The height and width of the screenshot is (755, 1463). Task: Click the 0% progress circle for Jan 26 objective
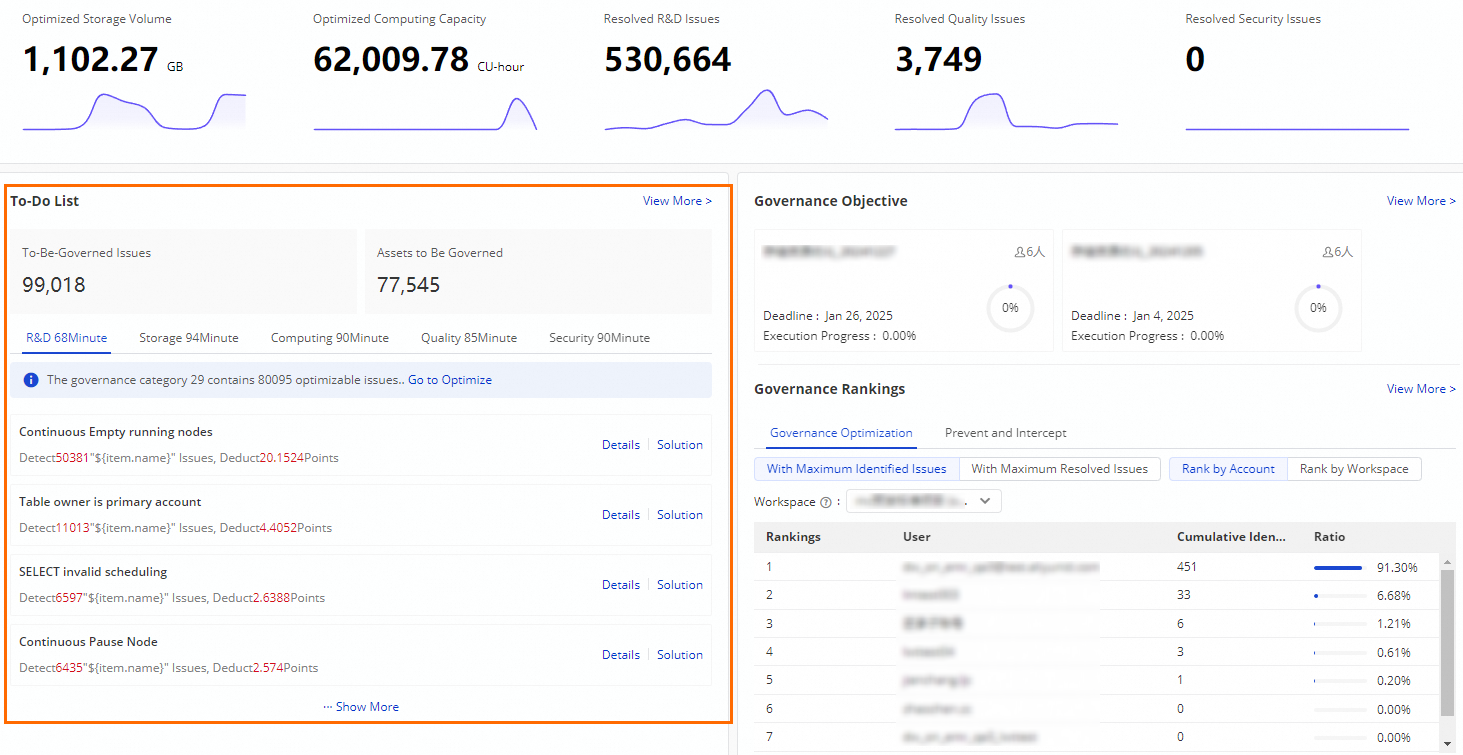1010,308
